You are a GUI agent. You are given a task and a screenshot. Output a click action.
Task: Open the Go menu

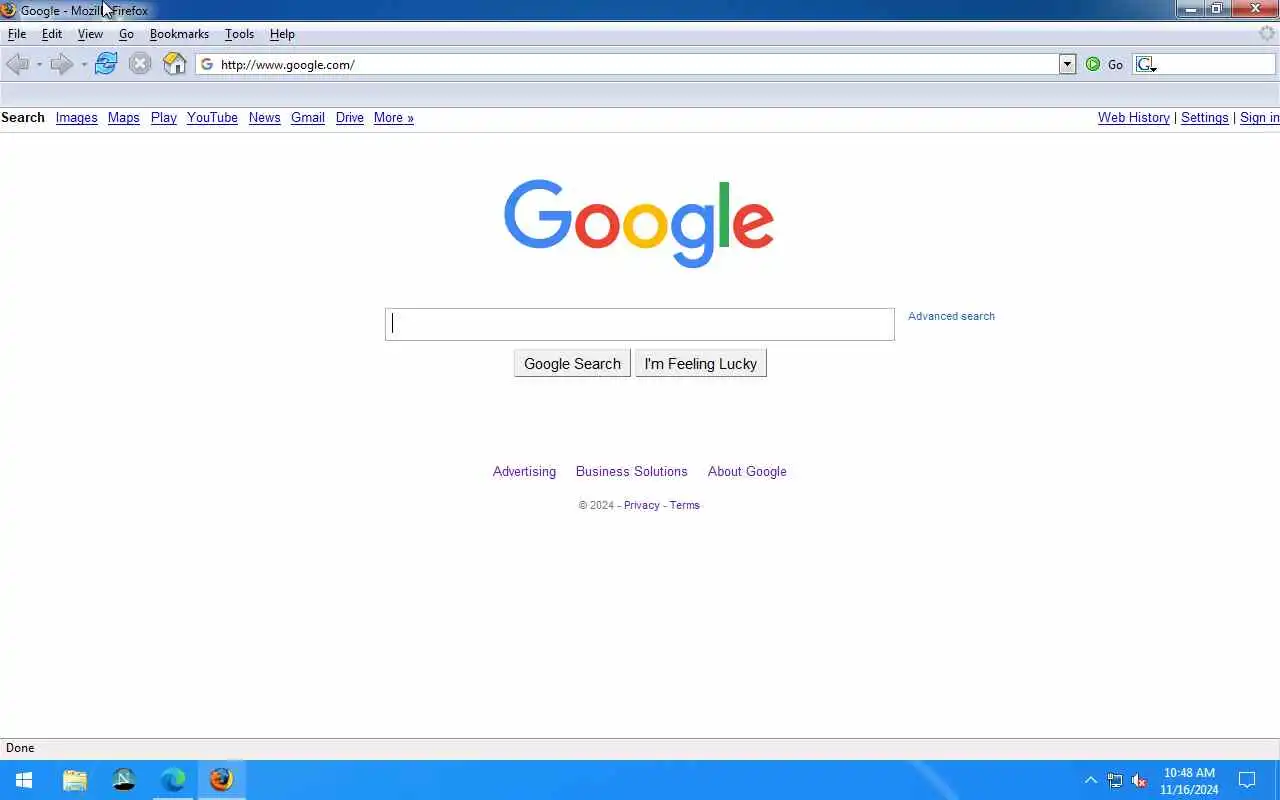click(126, 34)
